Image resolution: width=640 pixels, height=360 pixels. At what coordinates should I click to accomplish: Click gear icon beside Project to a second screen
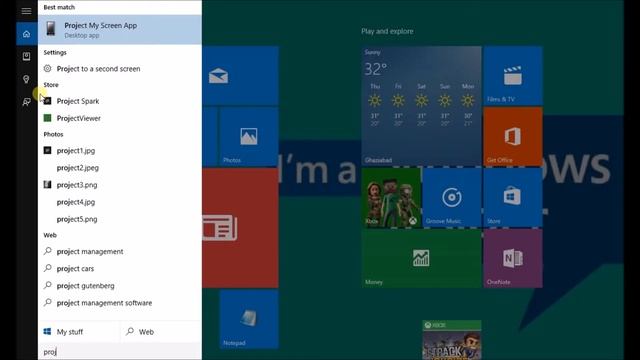(x=48, y=69)
